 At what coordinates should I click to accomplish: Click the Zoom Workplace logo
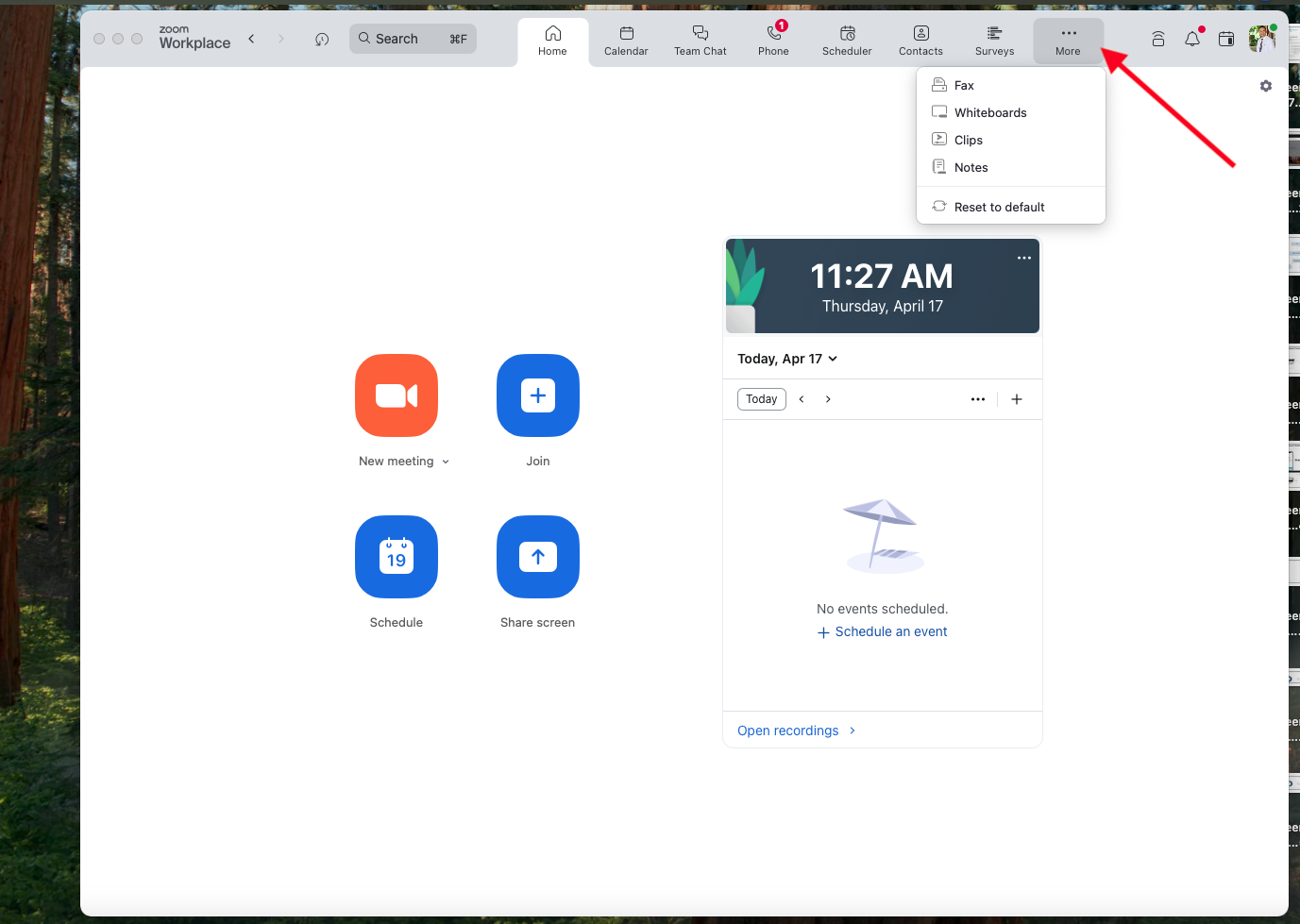point(194,38)
